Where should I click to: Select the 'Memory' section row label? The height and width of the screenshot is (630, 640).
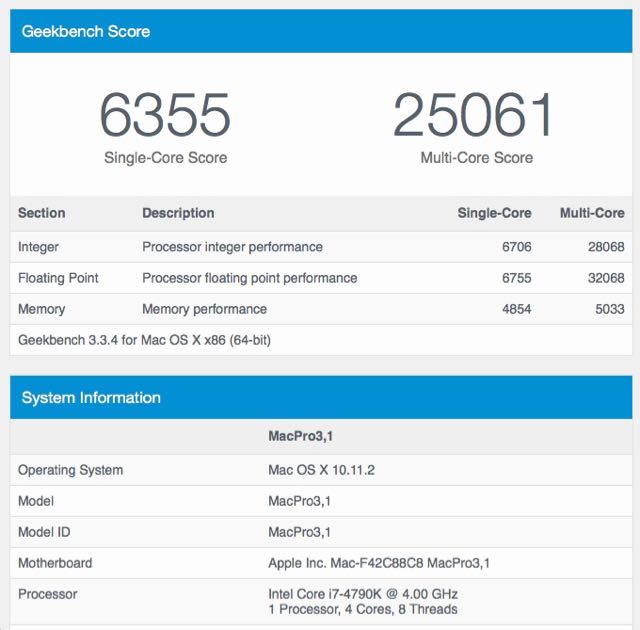point(42,309)
